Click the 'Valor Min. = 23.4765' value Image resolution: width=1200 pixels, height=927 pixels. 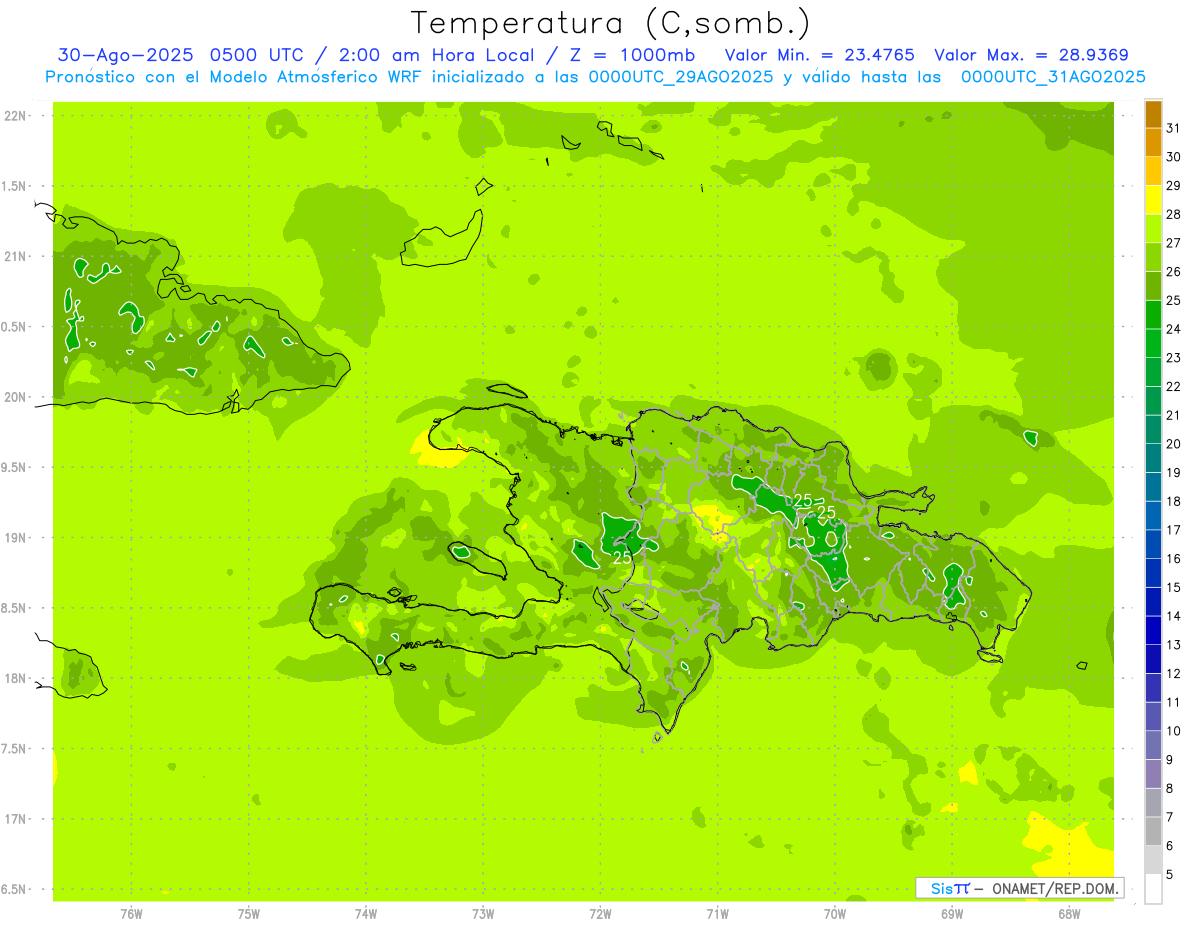click(x=819, y=55)
